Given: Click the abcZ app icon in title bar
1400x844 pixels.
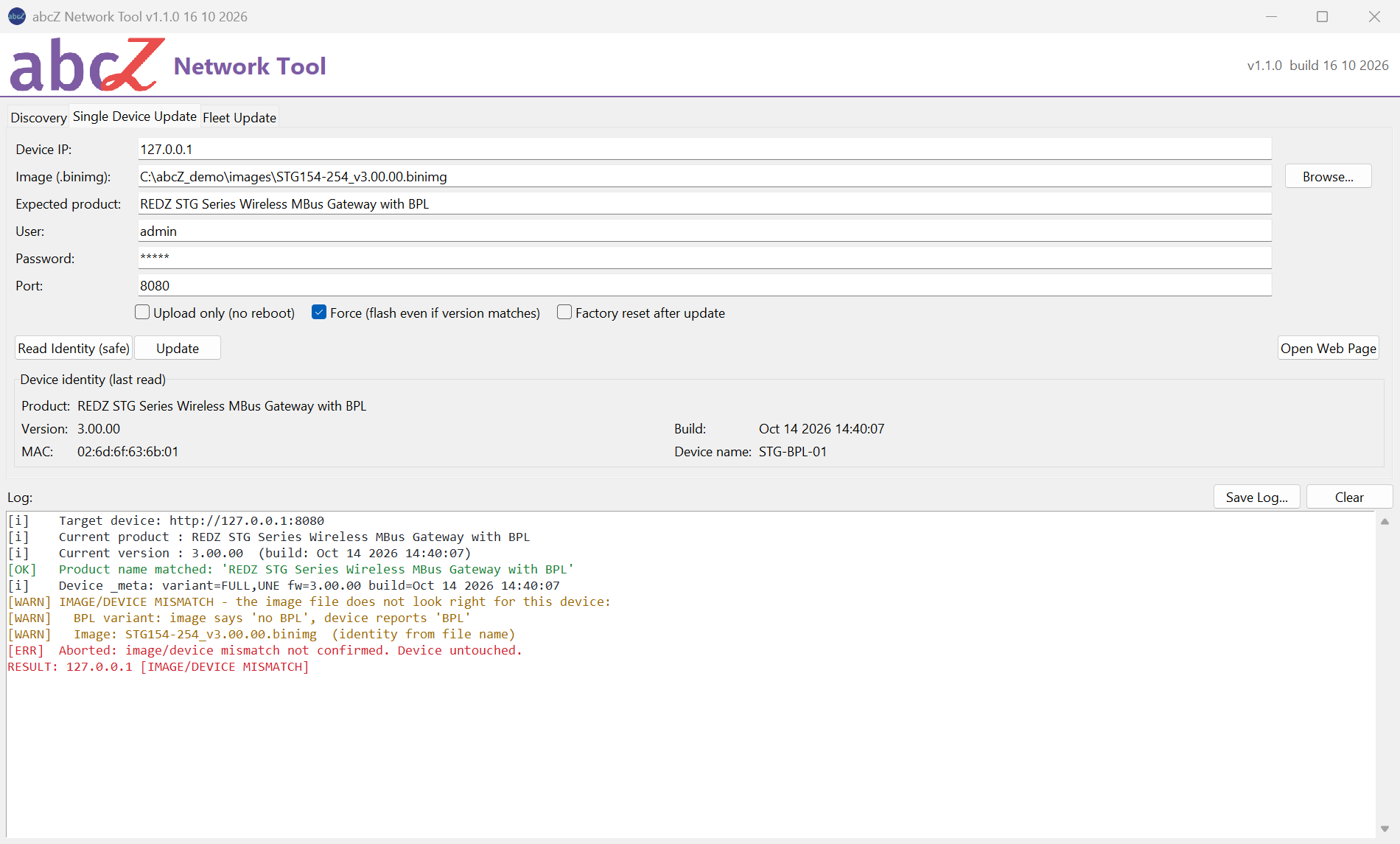Looking at the screenshot, I should [16, 16].
